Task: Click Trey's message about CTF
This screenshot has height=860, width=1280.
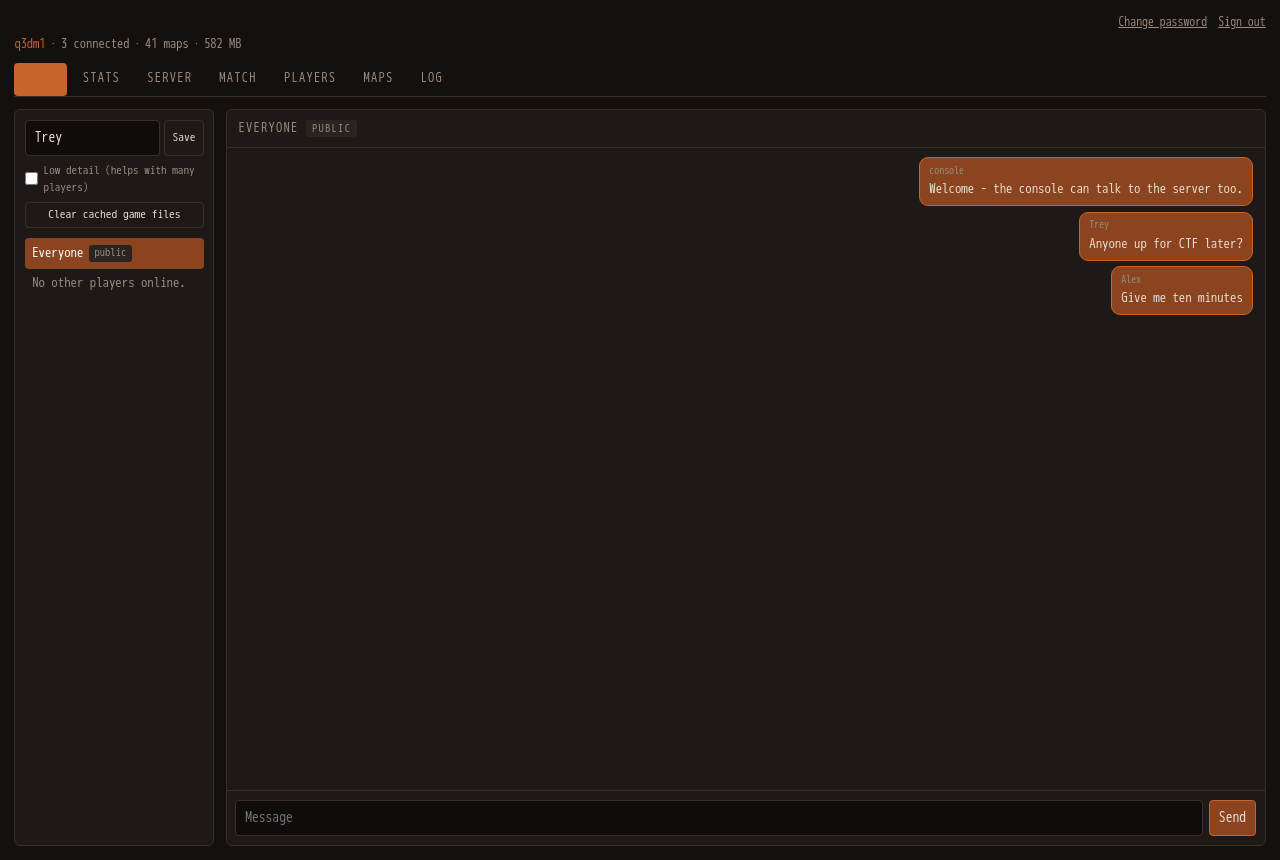Action: pyautogui.click(x=1165, y=236)
